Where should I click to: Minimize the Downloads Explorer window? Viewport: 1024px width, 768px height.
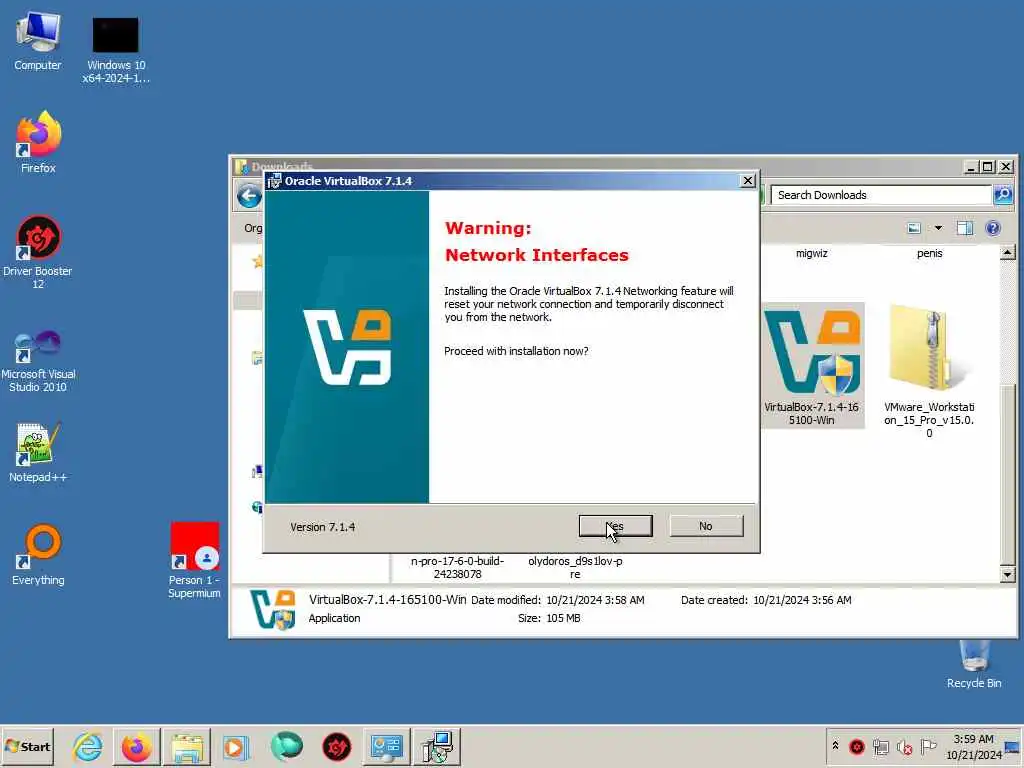point(971,167)
